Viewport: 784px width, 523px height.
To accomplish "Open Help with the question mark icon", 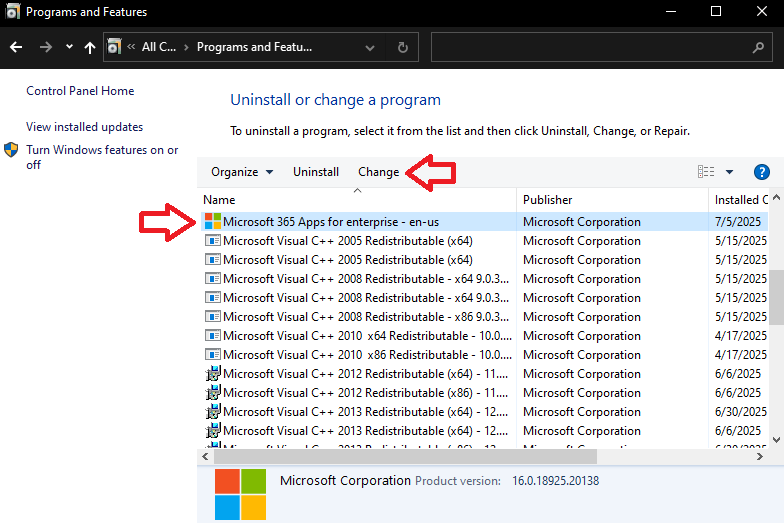I will point(762,172).
